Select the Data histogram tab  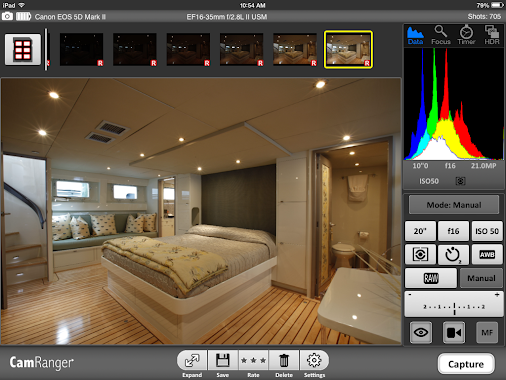[x=415, y=35]
